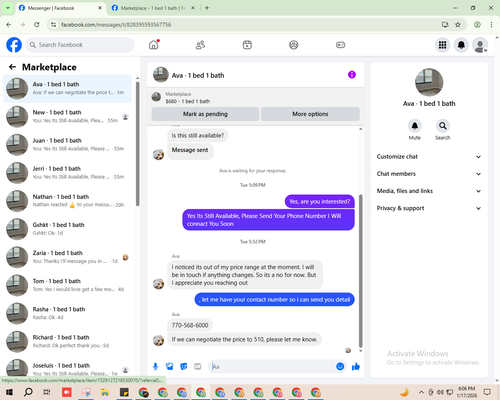Open the emoji picker in message box

click(340, 366)
